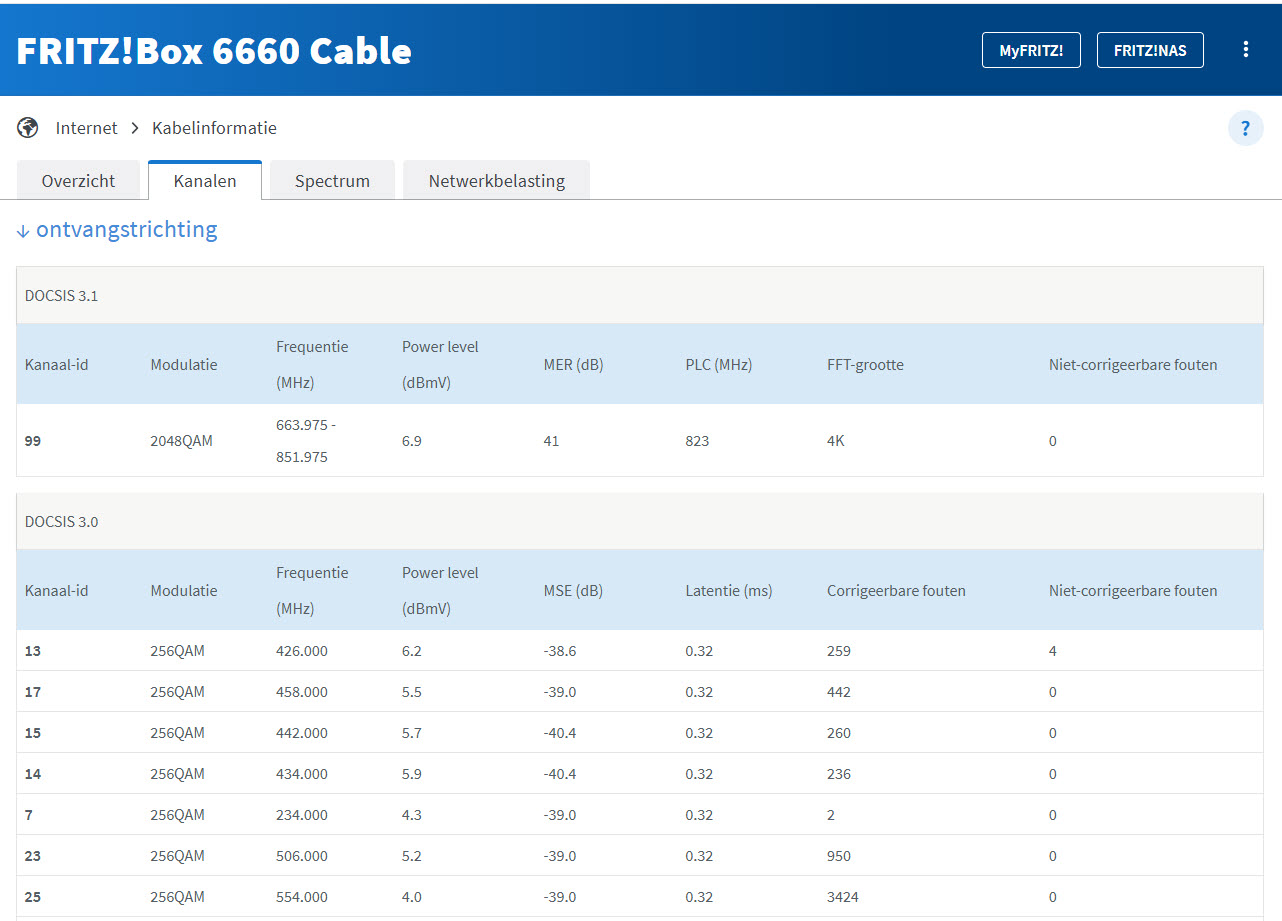The image size is (1282, 921).
Task: Open the three-dot options menu
Action: point(1245,49)
